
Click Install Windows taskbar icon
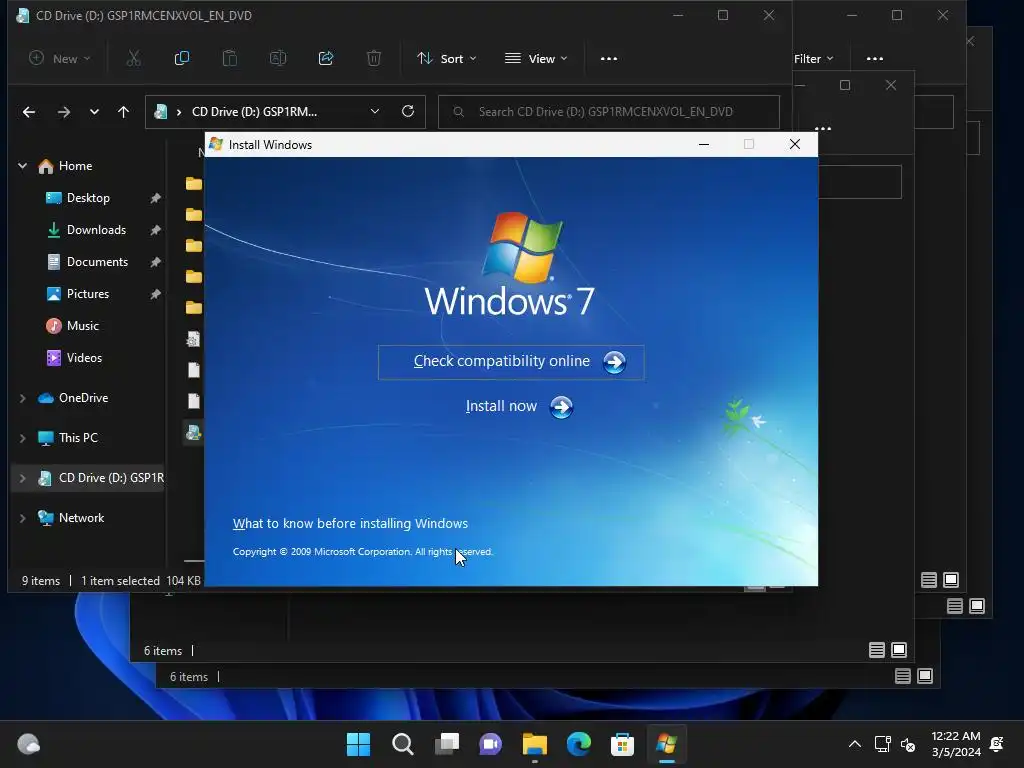667,744
